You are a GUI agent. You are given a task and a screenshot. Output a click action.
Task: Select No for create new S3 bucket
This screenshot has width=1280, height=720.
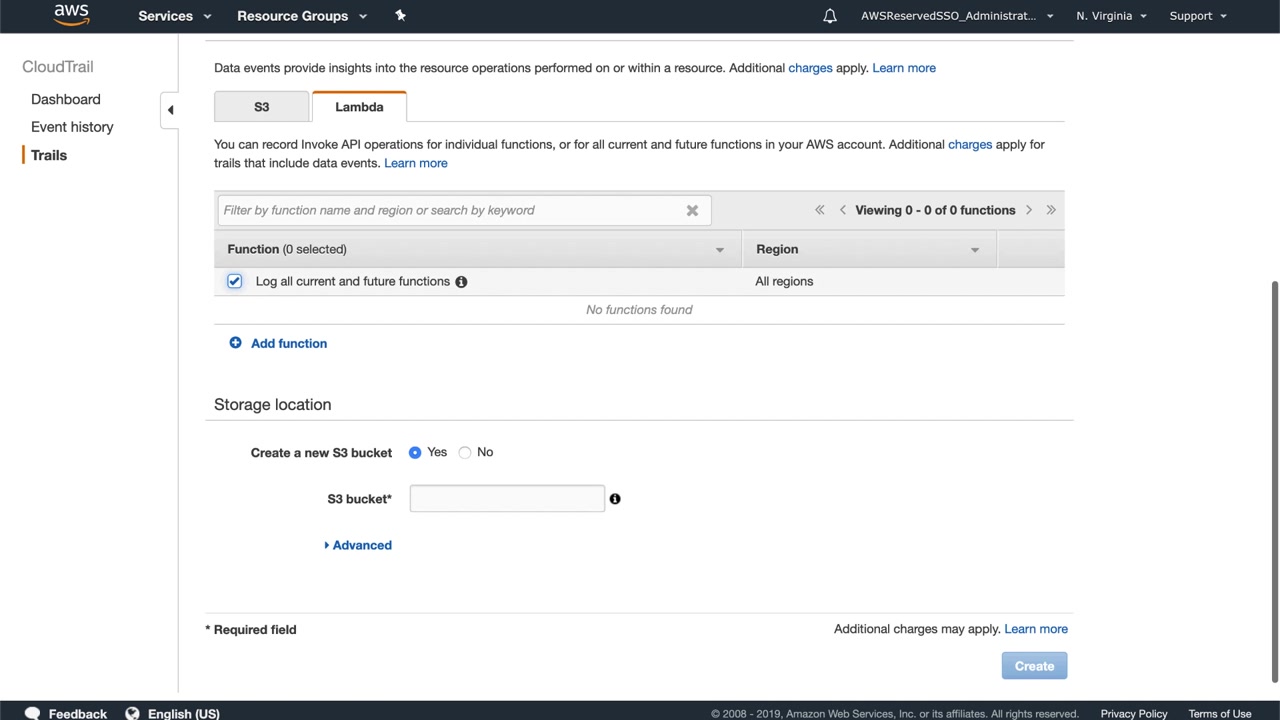(465, 453)
